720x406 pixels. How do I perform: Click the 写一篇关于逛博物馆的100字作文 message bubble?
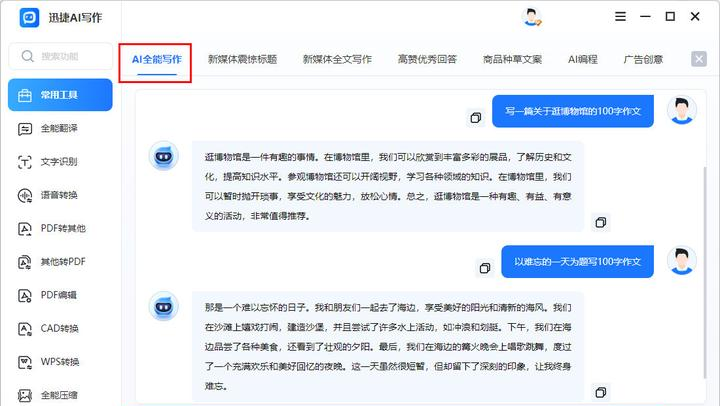573,111
